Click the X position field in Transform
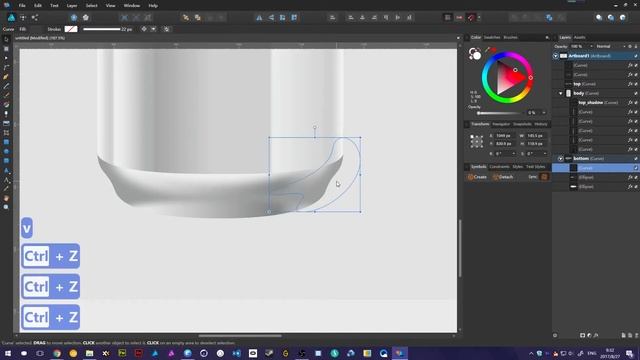Viewport: 640px width, 360px height. point(505,136)
